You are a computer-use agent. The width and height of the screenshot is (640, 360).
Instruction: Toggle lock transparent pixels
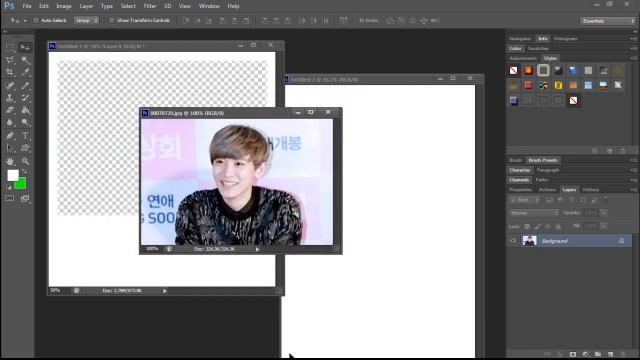(527, 227)
